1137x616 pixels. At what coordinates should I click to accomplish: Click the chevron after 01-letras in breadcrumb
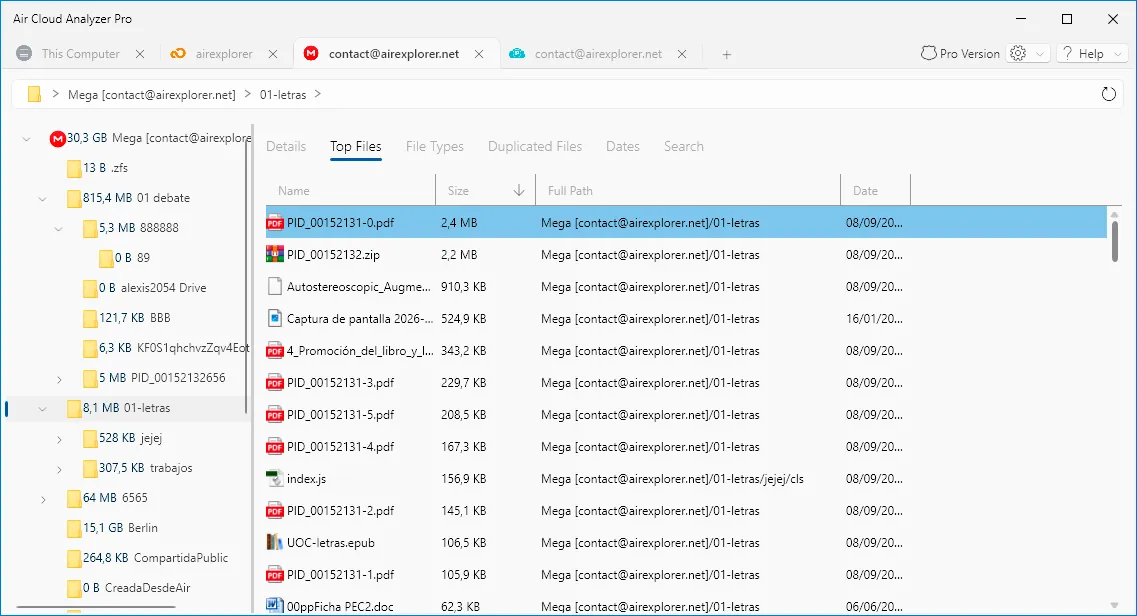318,94
